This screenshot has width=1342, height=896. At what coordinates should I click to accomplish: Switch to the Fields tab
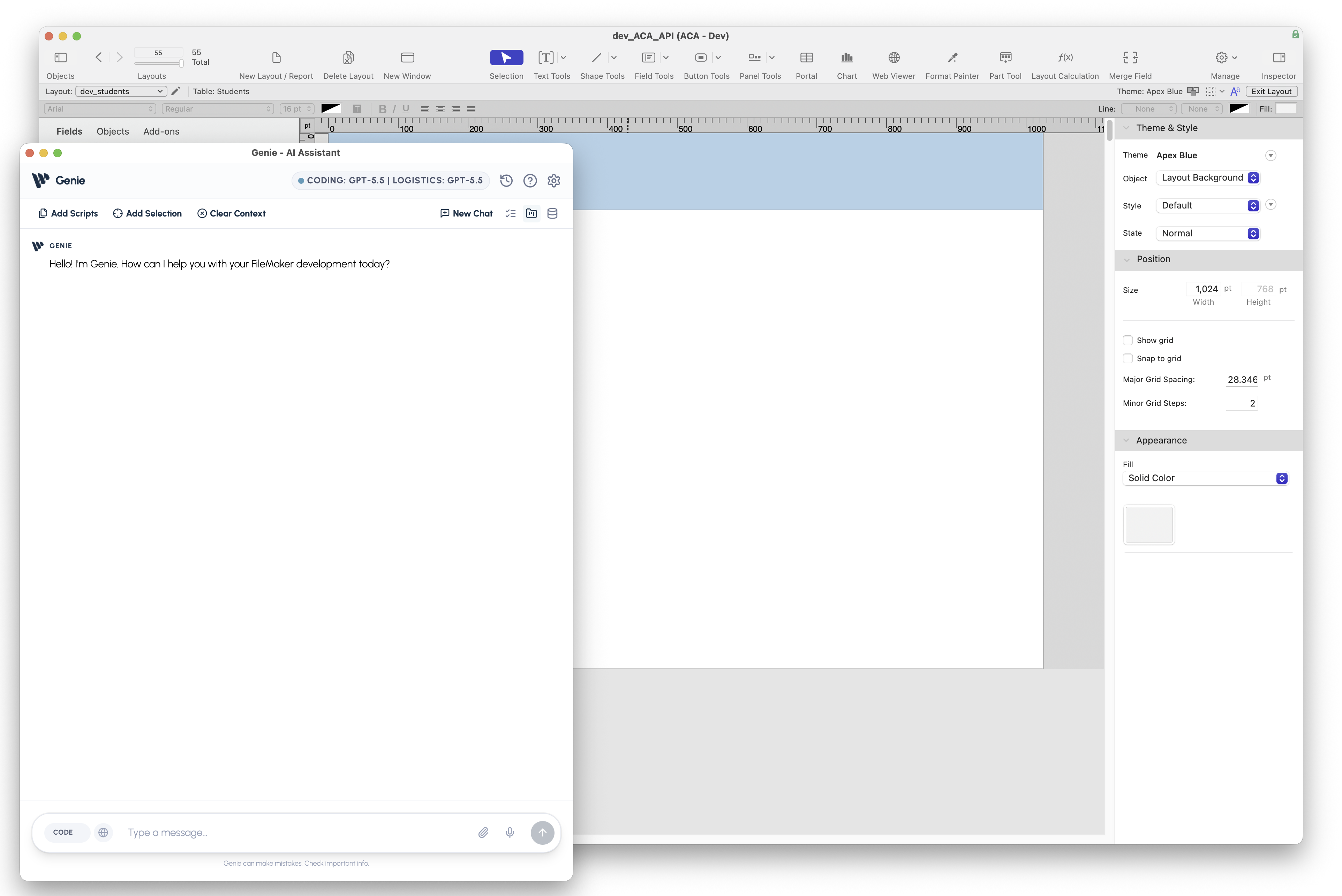[69, 131]
